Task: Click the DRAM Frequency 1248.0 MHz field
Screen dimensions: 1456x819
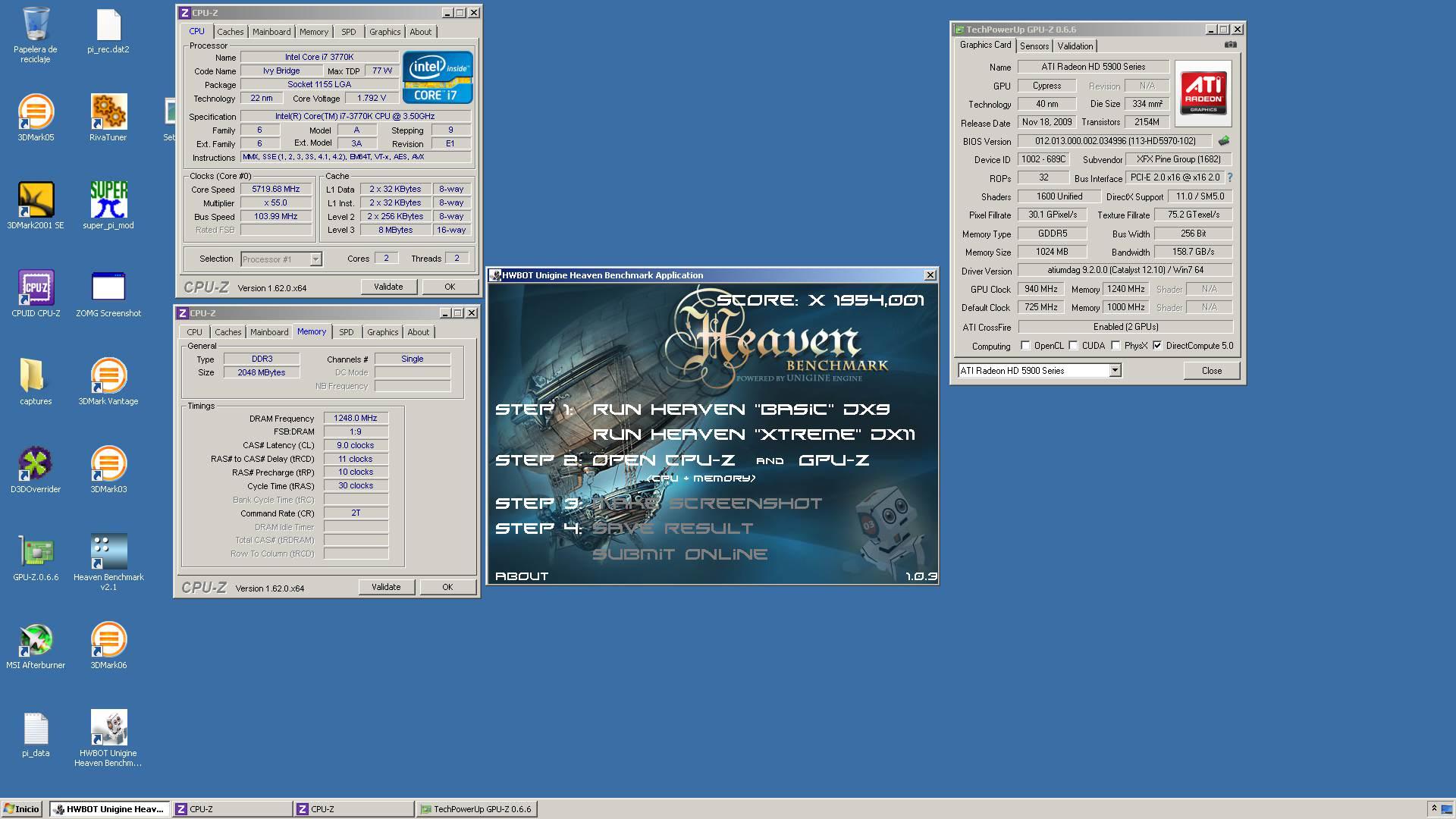Action: coord(356,419)
